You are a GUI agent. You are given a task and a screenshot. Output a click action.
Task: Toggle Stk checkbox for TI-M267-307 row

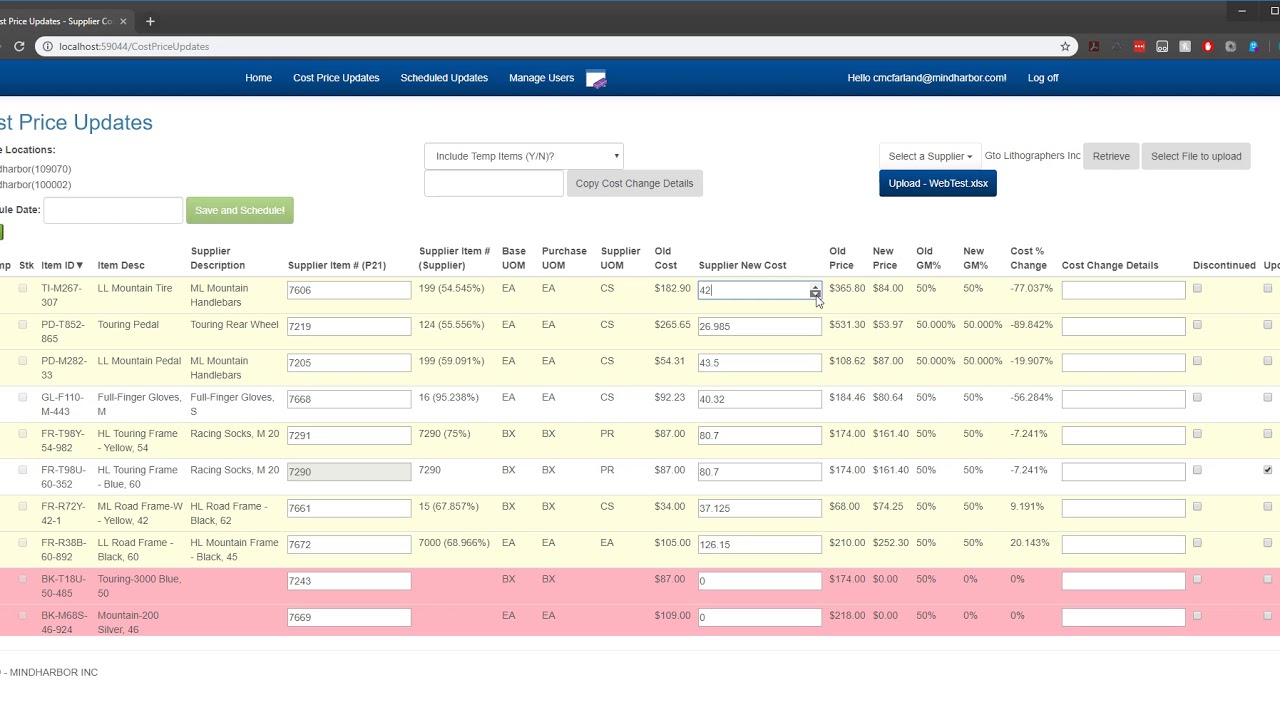23,288
